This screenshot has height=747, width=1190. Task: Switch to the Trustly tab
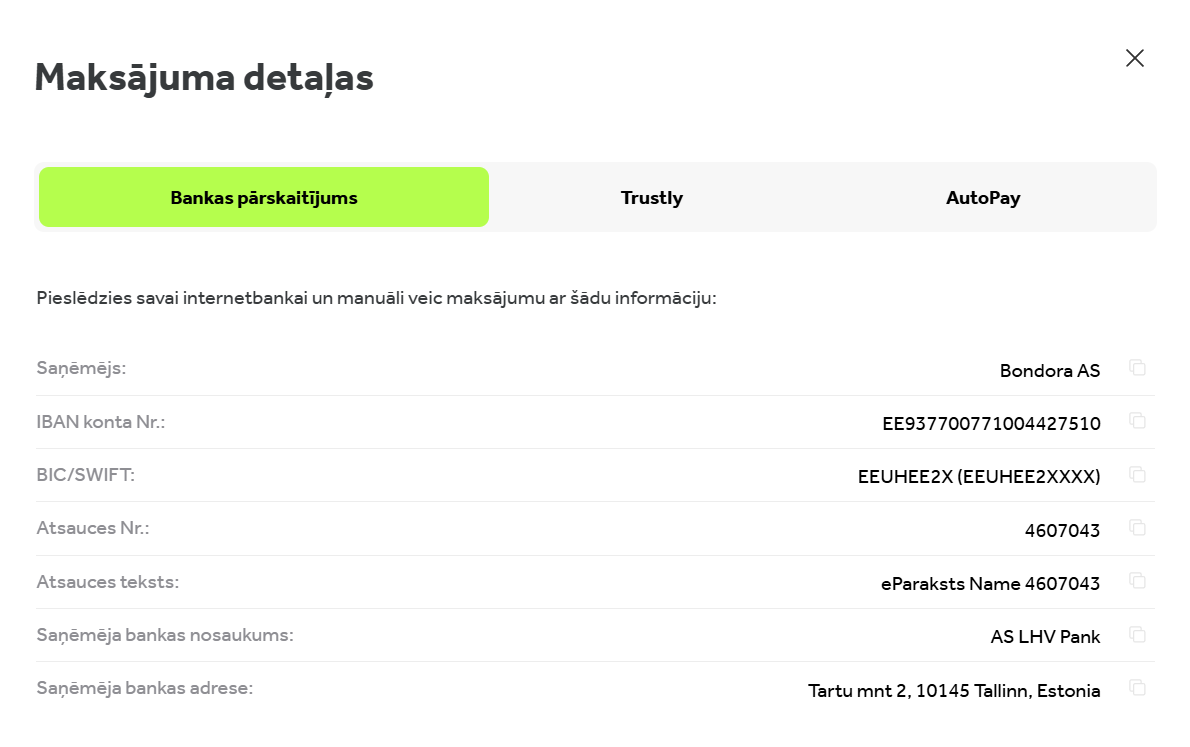coord(651,197)
